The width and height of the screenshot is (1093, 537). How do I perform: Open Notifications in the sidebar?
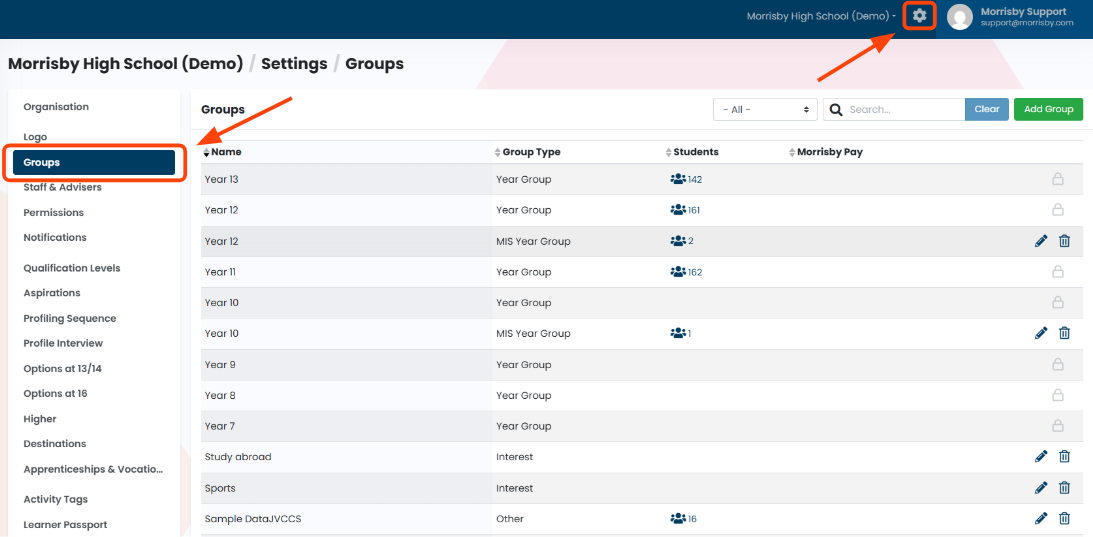(55, 237)
